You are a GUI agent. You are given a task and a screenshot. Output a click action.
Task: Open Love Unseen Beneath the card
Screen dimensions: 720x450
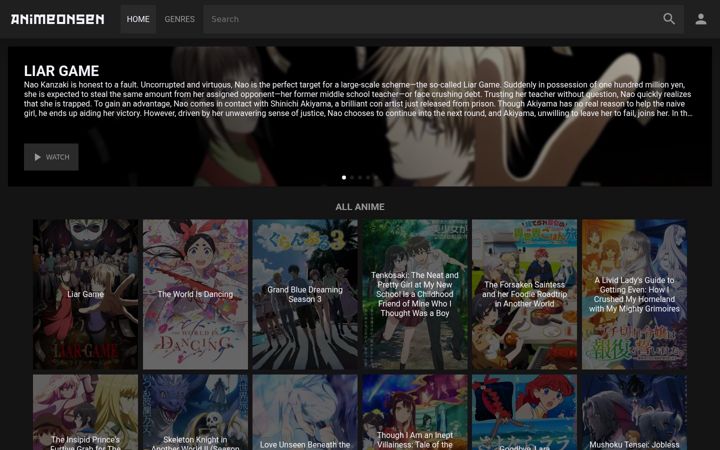(305, 412)
